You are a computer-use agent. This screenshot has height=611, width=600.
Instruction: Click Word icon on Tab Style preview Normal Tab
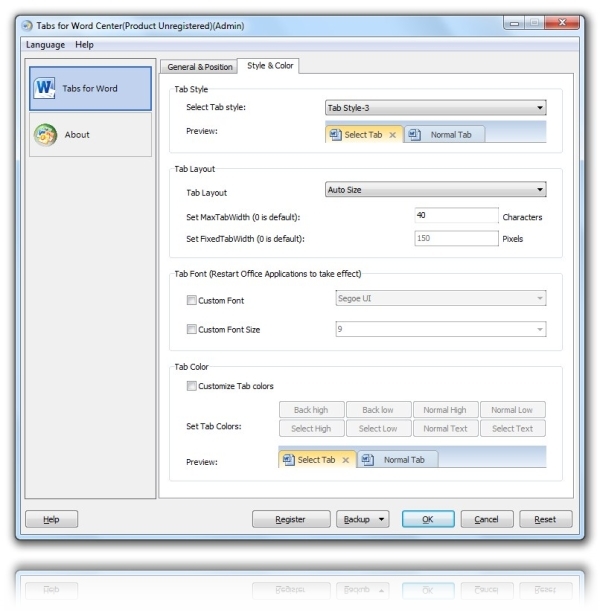click(x=414, y=135)
